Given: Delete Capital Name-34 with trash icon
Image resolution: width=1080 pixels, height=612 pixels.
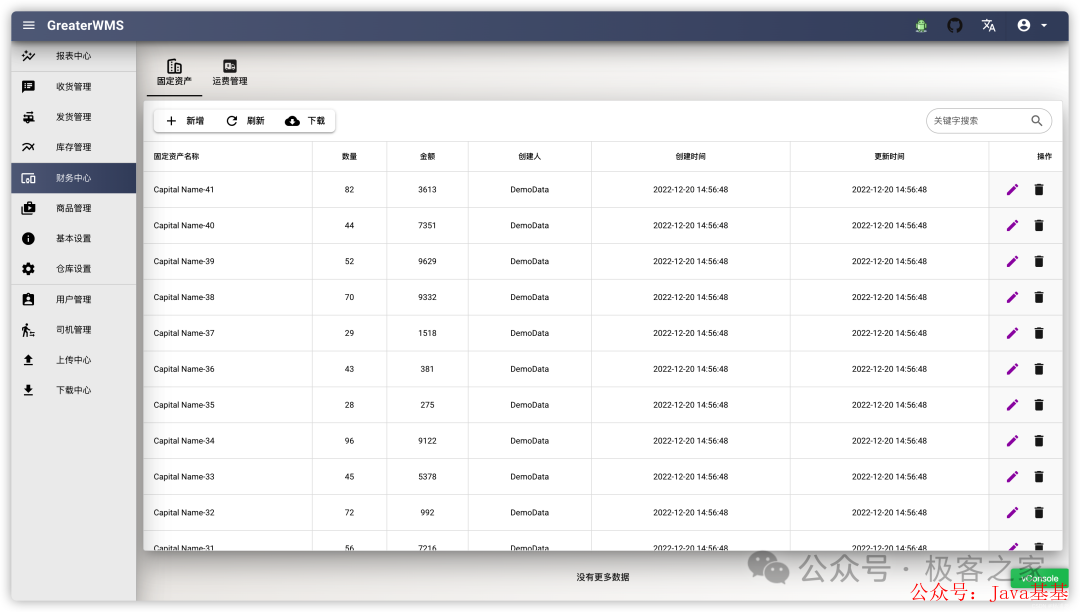Looking at the screenshot, I should [1039, 441].
